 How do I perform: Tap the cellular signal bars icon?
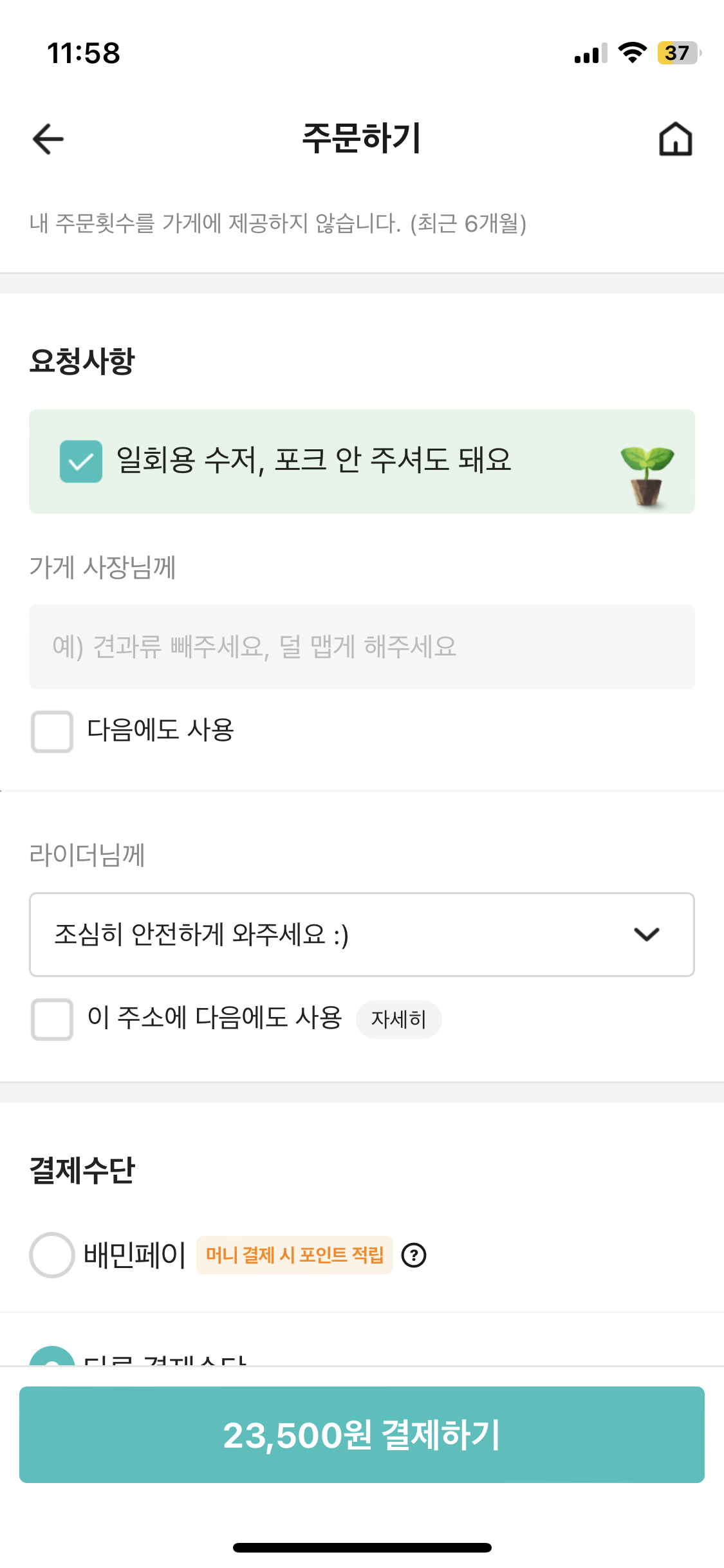point(590,54)
